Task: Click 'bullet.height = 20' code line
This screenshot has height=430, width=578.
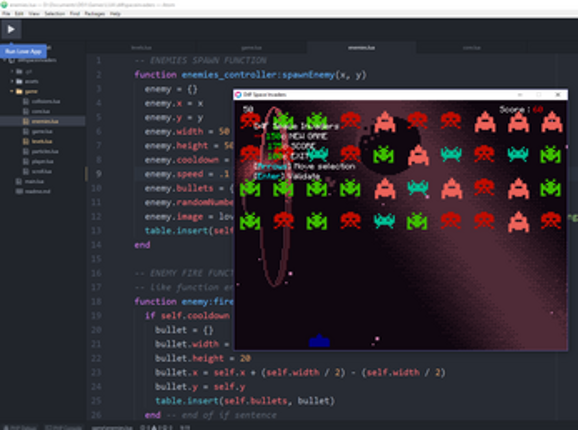Action: pos(203,358)
